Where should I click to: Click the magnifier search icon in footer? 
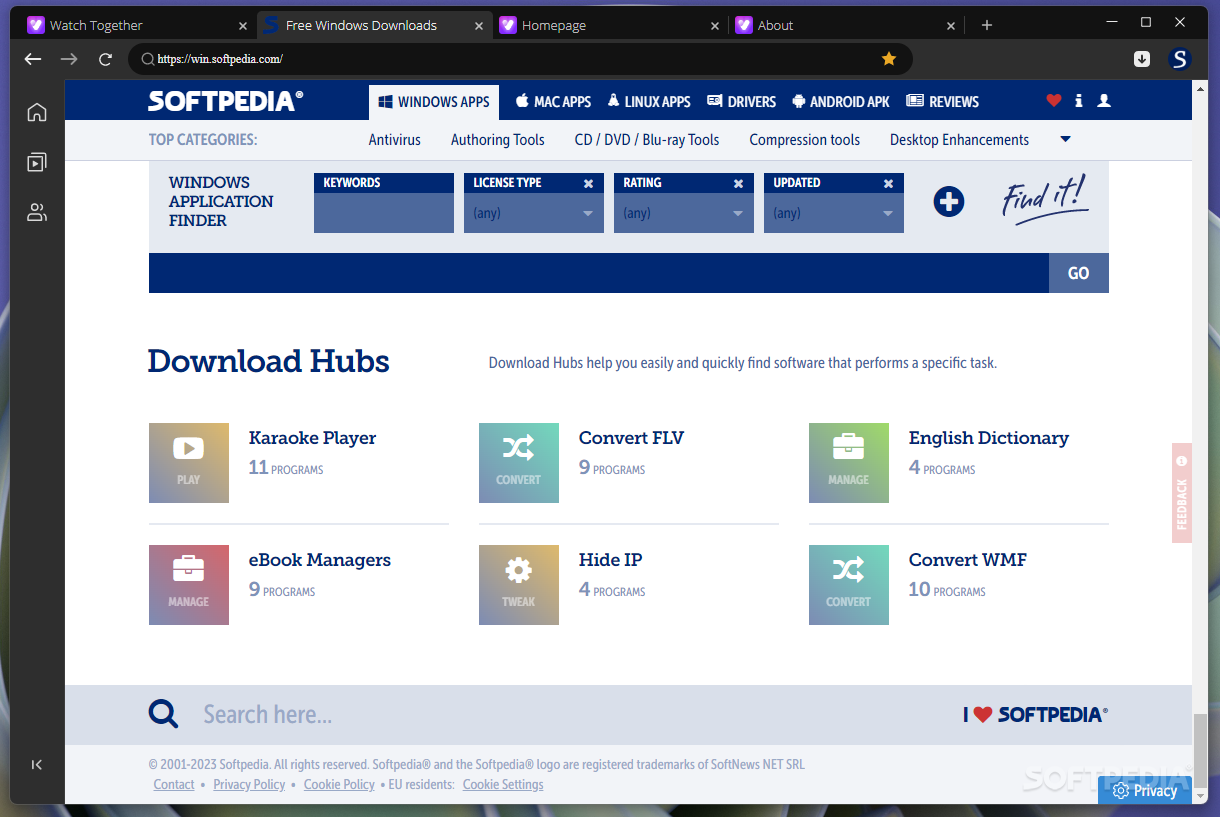click(163, 713)
